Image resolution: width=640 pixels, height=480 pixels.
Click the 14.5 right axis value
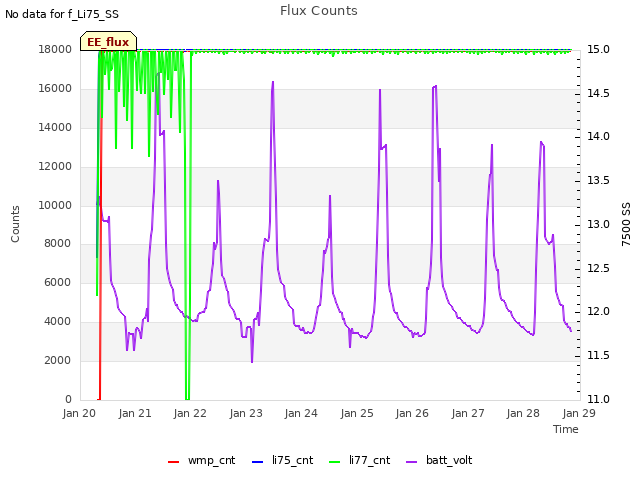click(x=598, y=93)
